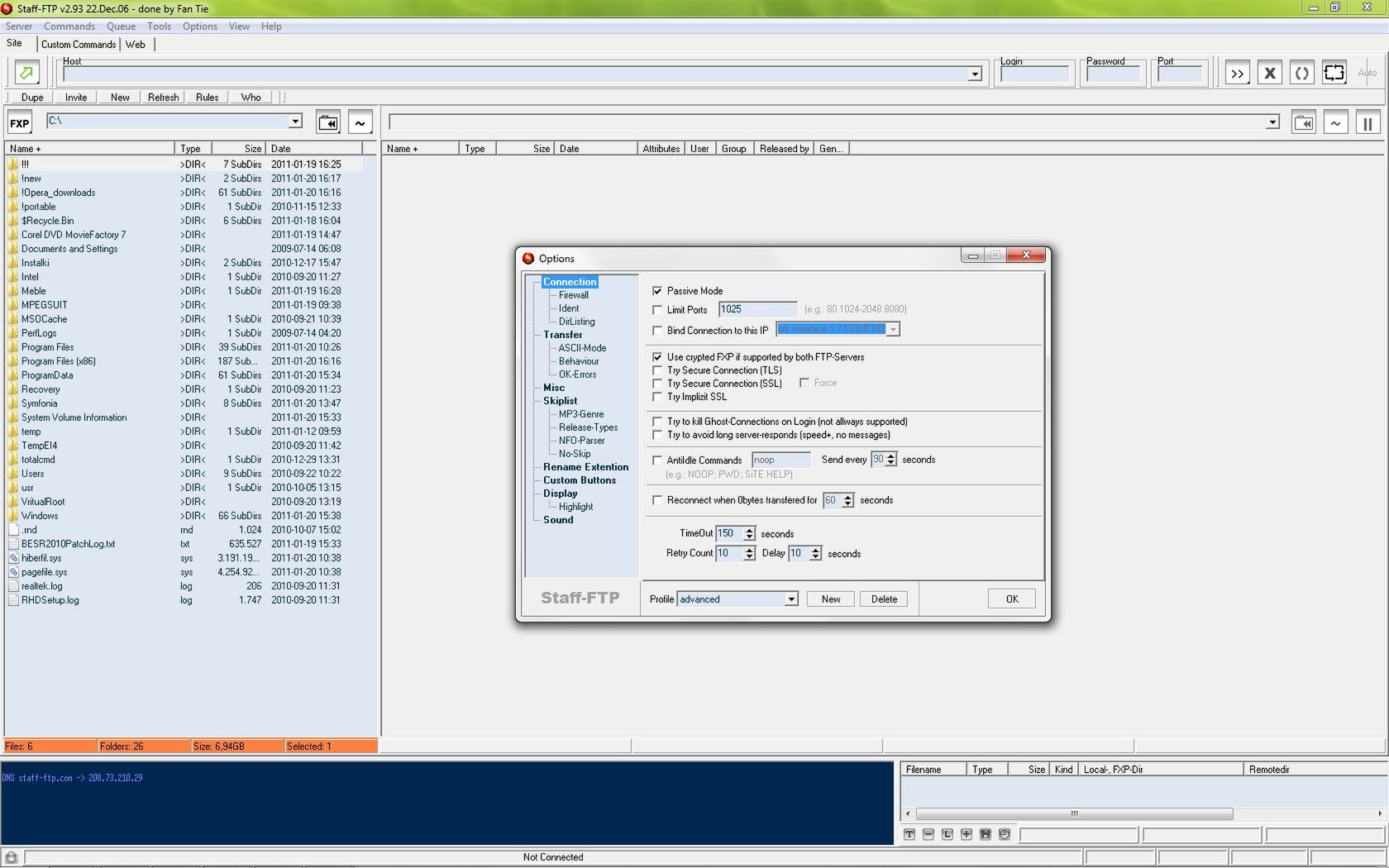Click the New profile button

[831, 599]
